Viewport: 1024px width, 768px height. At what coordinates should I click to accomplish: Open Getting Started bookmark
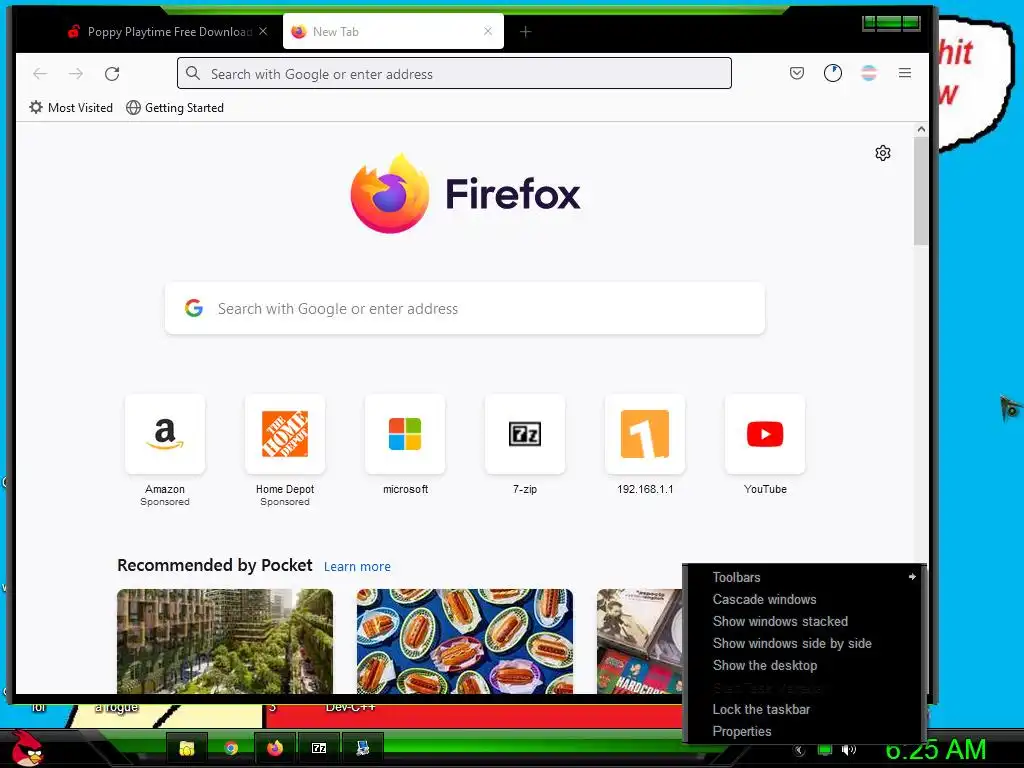175,108
